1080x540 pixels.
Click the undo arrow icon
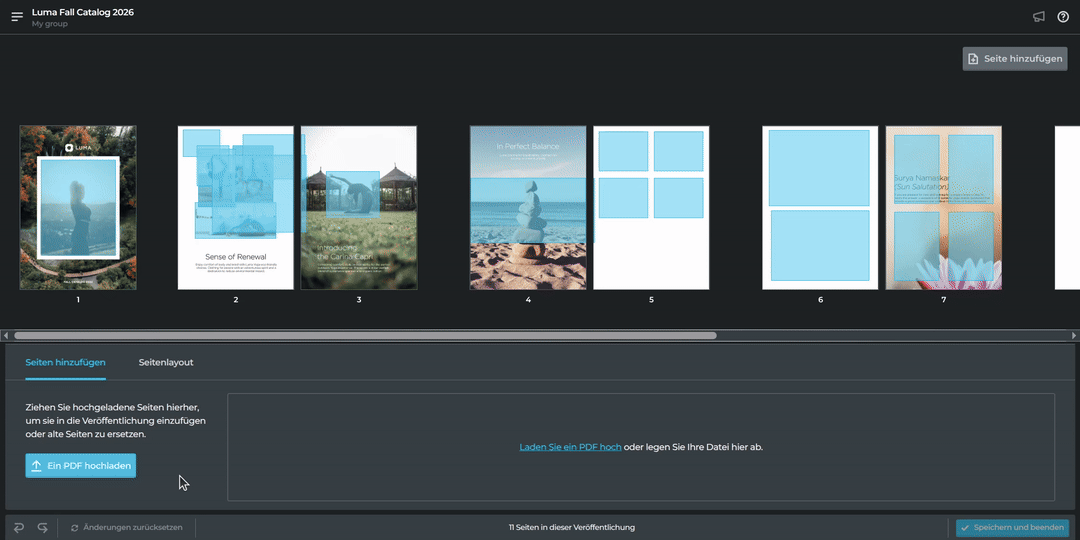19,527
